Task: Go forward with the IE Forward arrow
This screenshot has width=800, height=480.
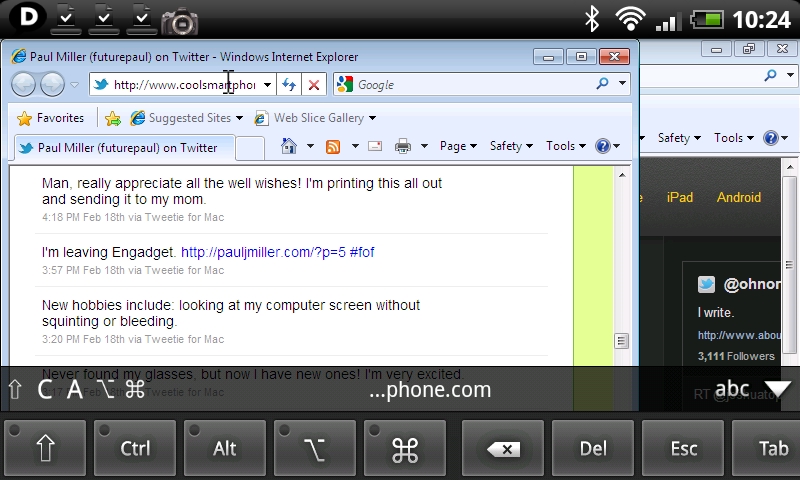Action: pos(53,84)
